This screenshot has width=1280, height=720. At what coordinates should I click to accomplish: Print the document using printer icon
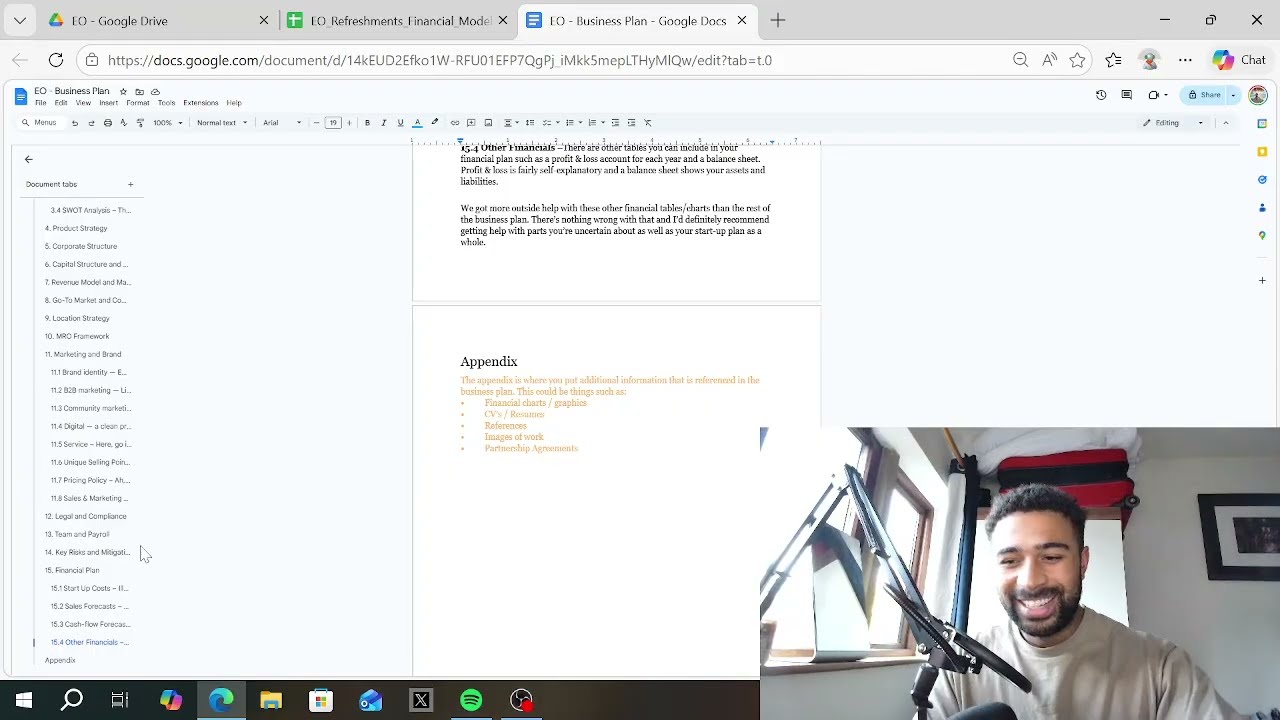(x=107, y=123)
